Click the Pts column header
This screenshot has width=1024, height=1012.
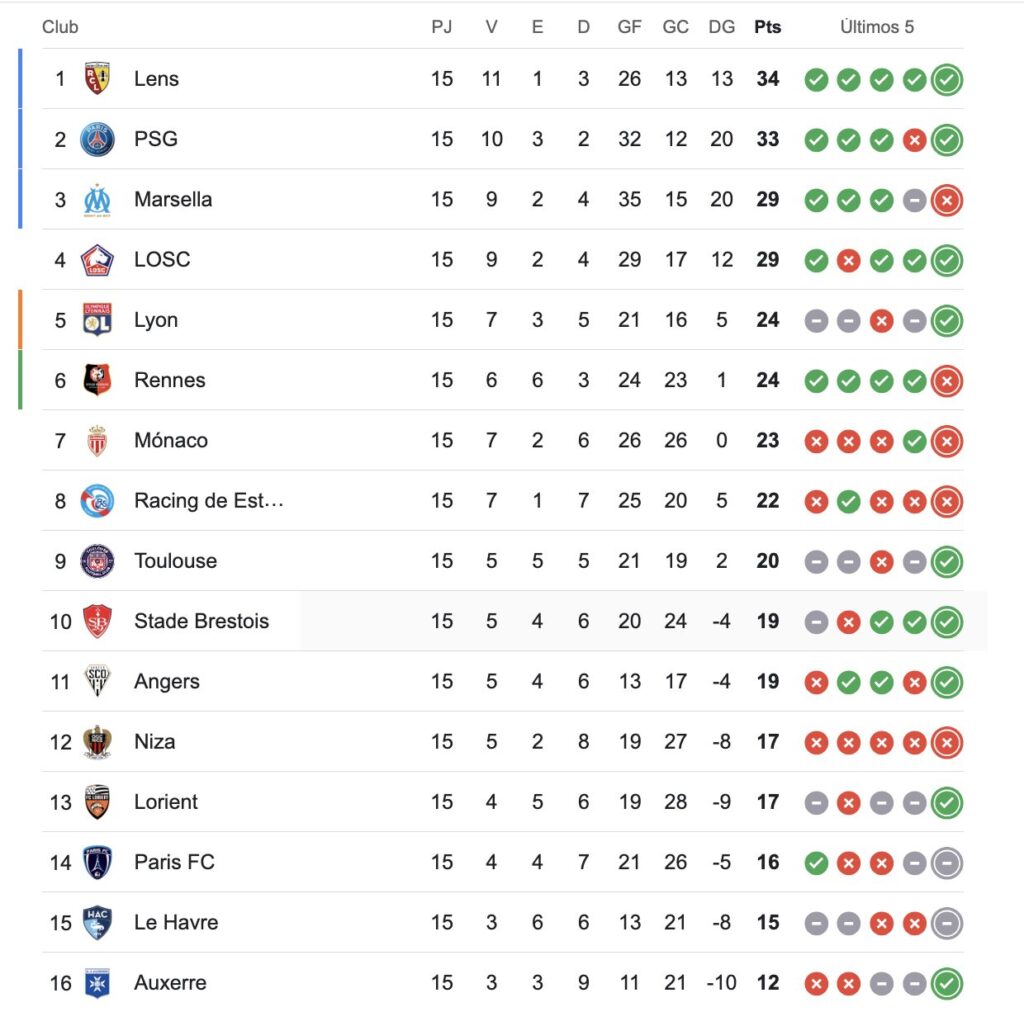(767, 27)
